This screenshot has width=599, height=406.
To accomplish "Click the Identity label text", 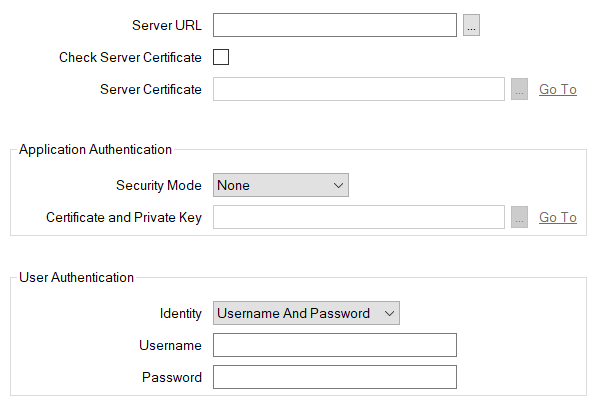I will (x=180, y=313).
